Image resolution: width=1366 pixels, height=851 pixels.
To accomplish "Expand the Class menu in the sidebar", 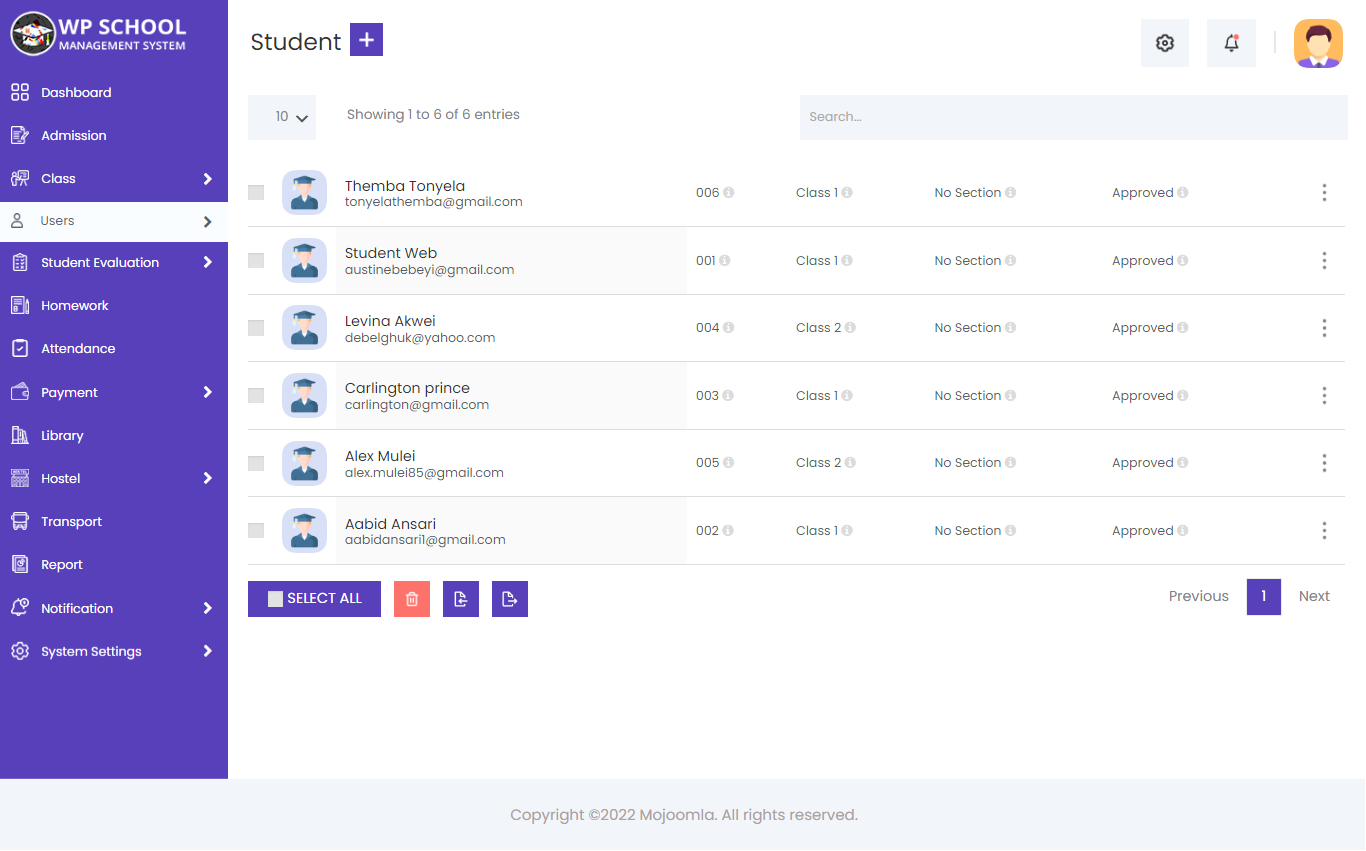I will [x=60, y=178].
